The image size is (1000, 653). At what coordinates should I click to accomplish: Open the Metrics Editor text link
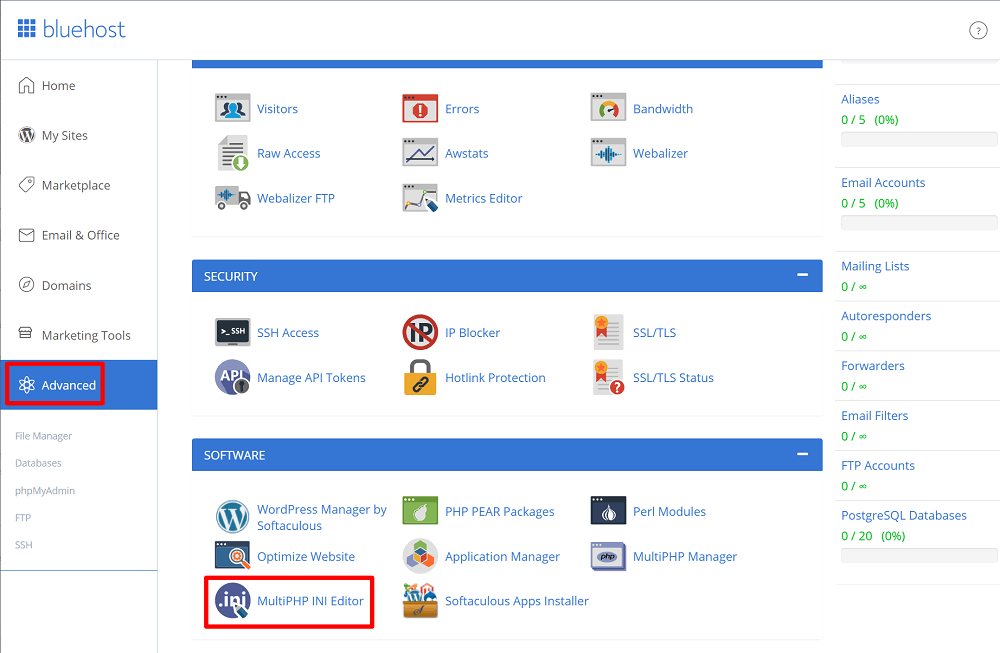483,198
